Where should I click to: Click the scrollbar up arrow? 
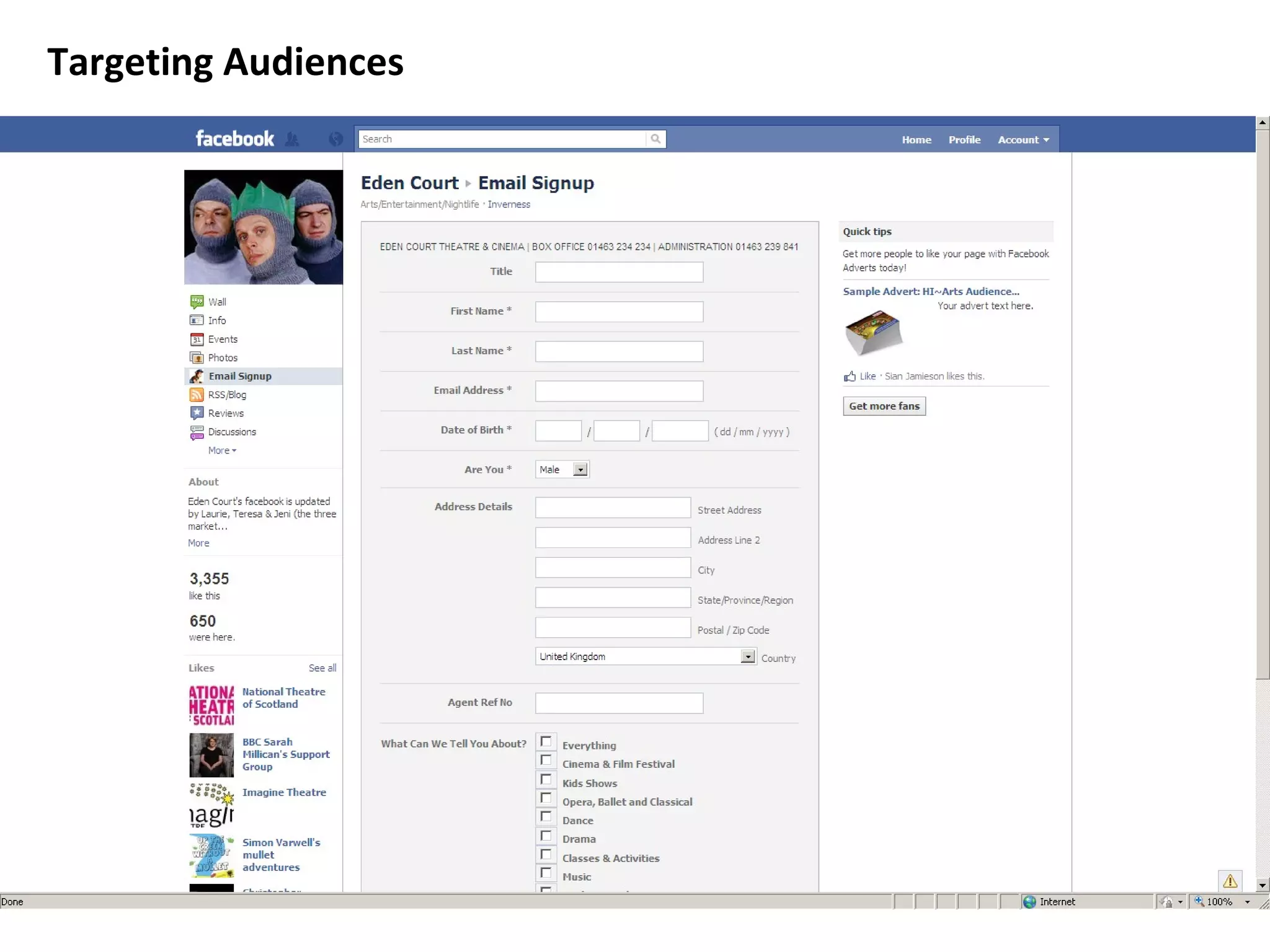[1263, 123]
